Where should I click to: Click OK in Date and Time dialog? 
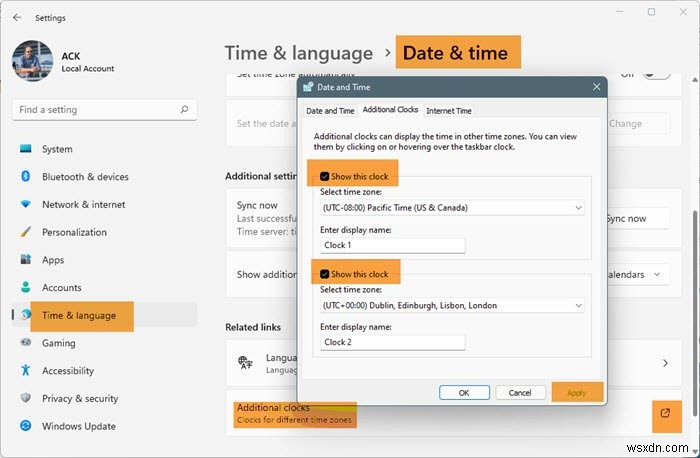pos(464,393)
